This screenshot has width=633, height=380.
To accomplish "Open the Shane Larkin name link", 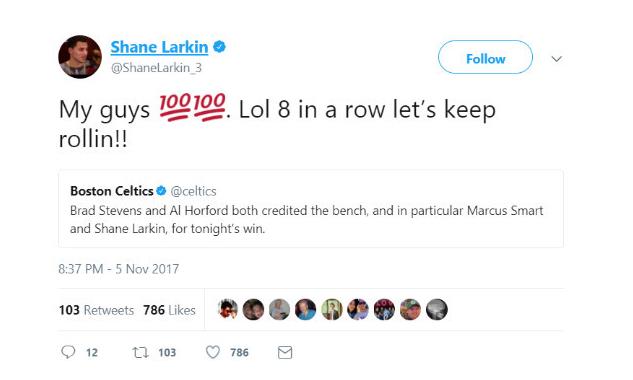I will pyautogui.click(x=159, y=47).
